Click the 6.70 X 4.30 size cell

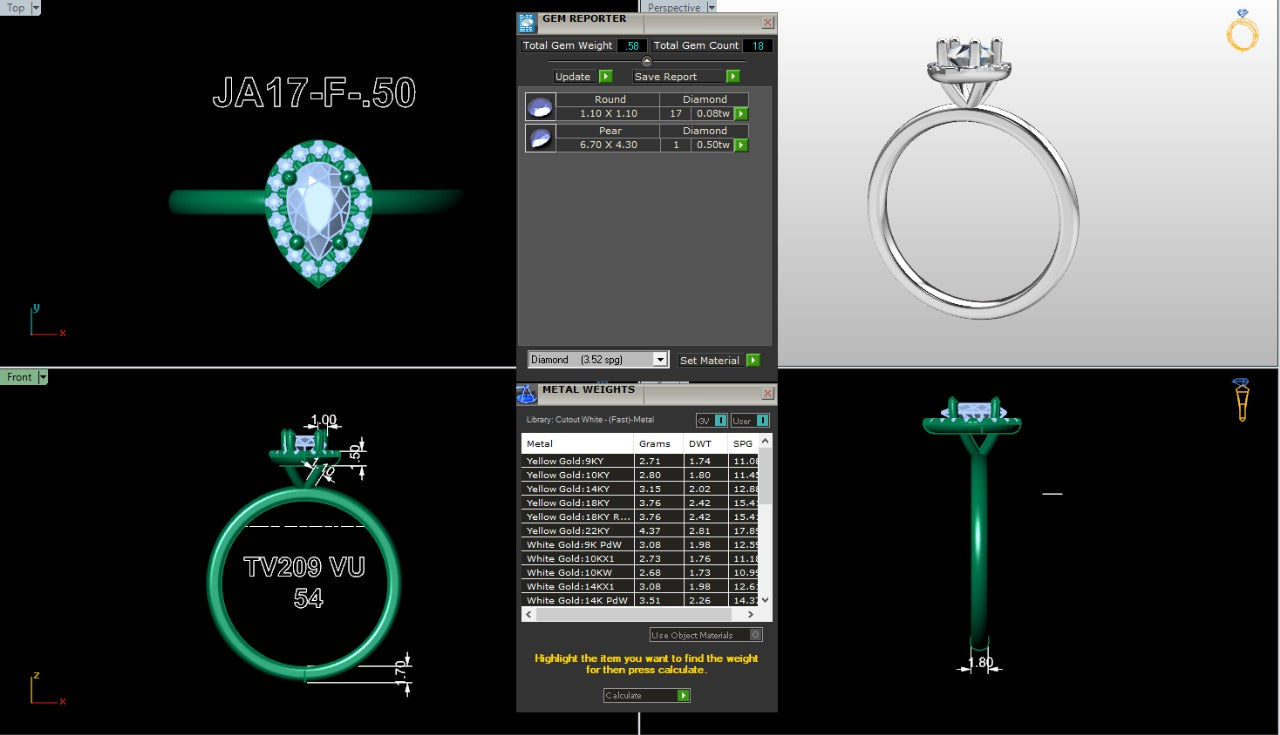click(x=609, y=145)
